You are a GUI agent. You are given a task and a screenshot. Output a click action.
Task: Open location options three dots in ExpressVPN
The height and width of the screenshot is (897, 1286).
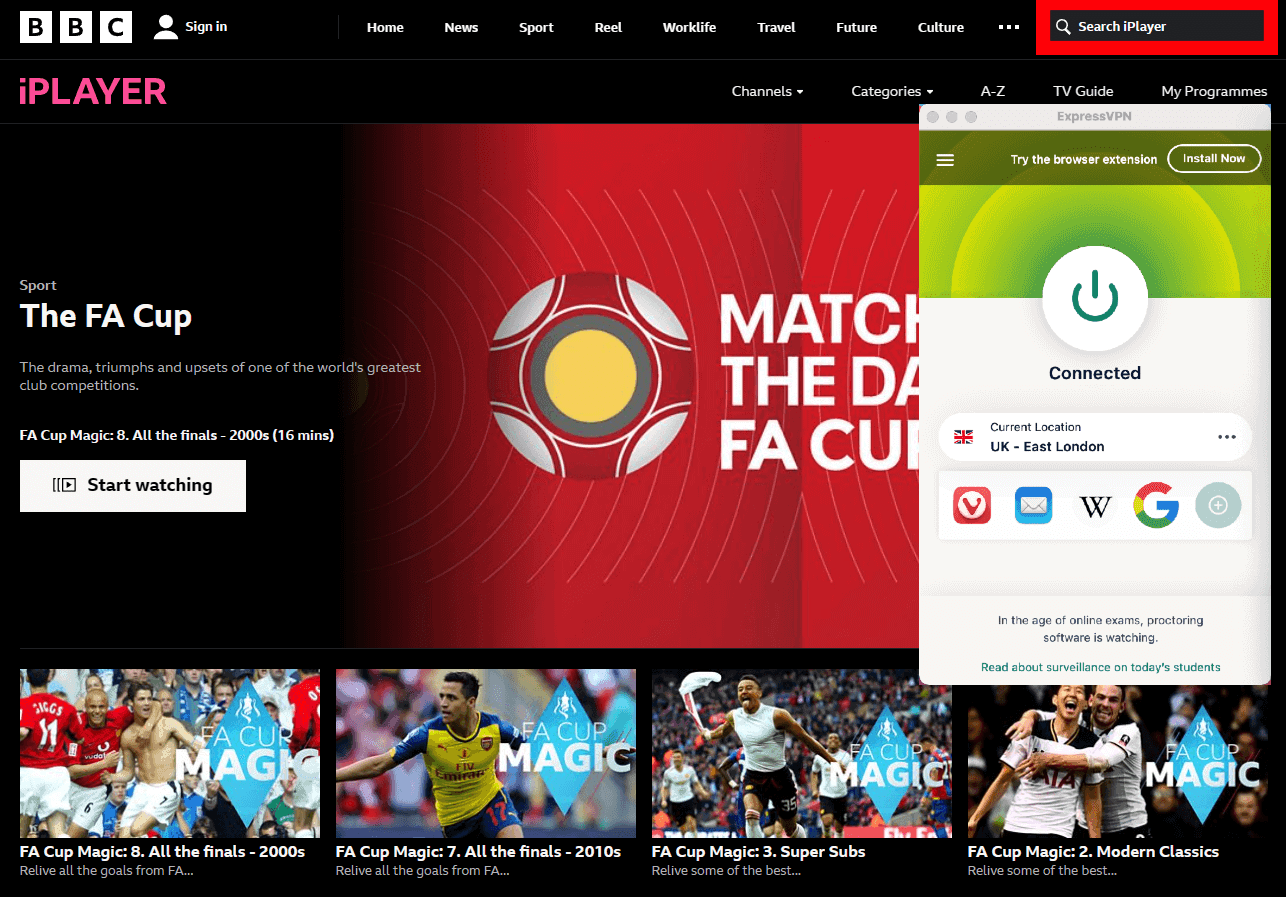click(x=1227, y=437)
